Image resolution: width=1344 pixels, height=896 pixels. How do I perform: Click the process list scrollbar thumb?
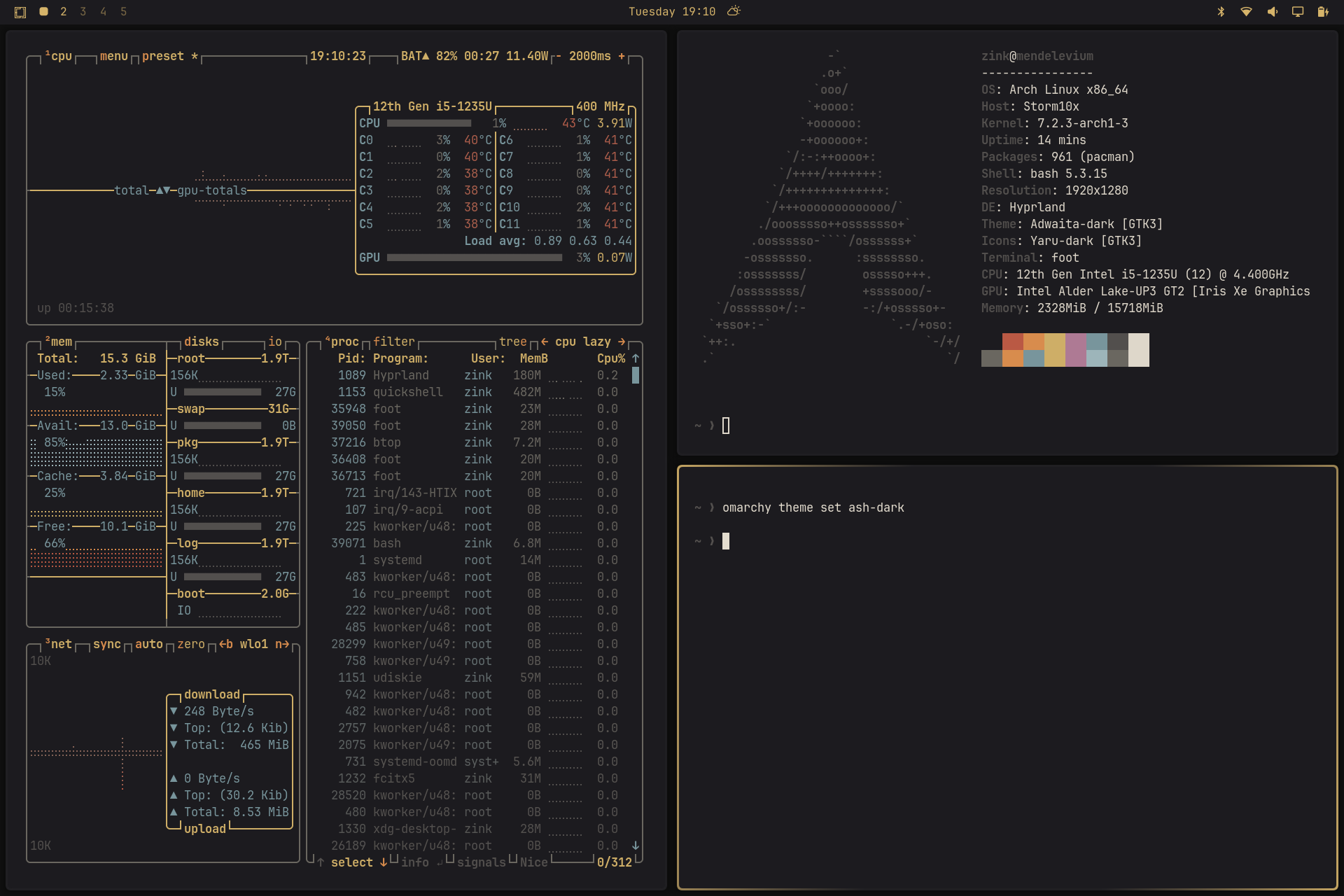coord(636,375)
